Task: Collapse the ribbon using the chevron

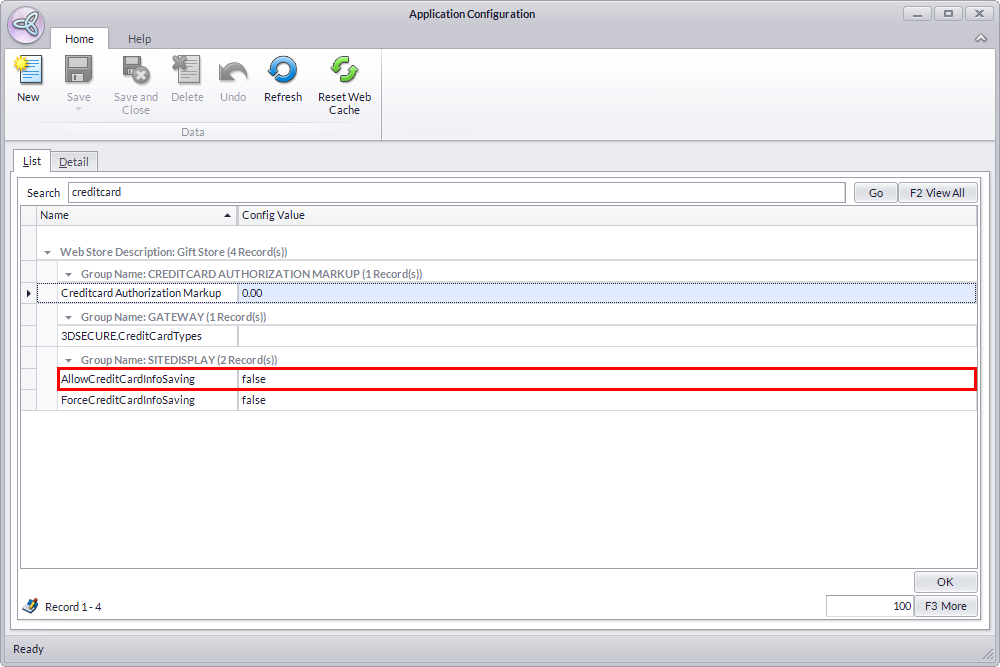Action: (x=980, y=39)
